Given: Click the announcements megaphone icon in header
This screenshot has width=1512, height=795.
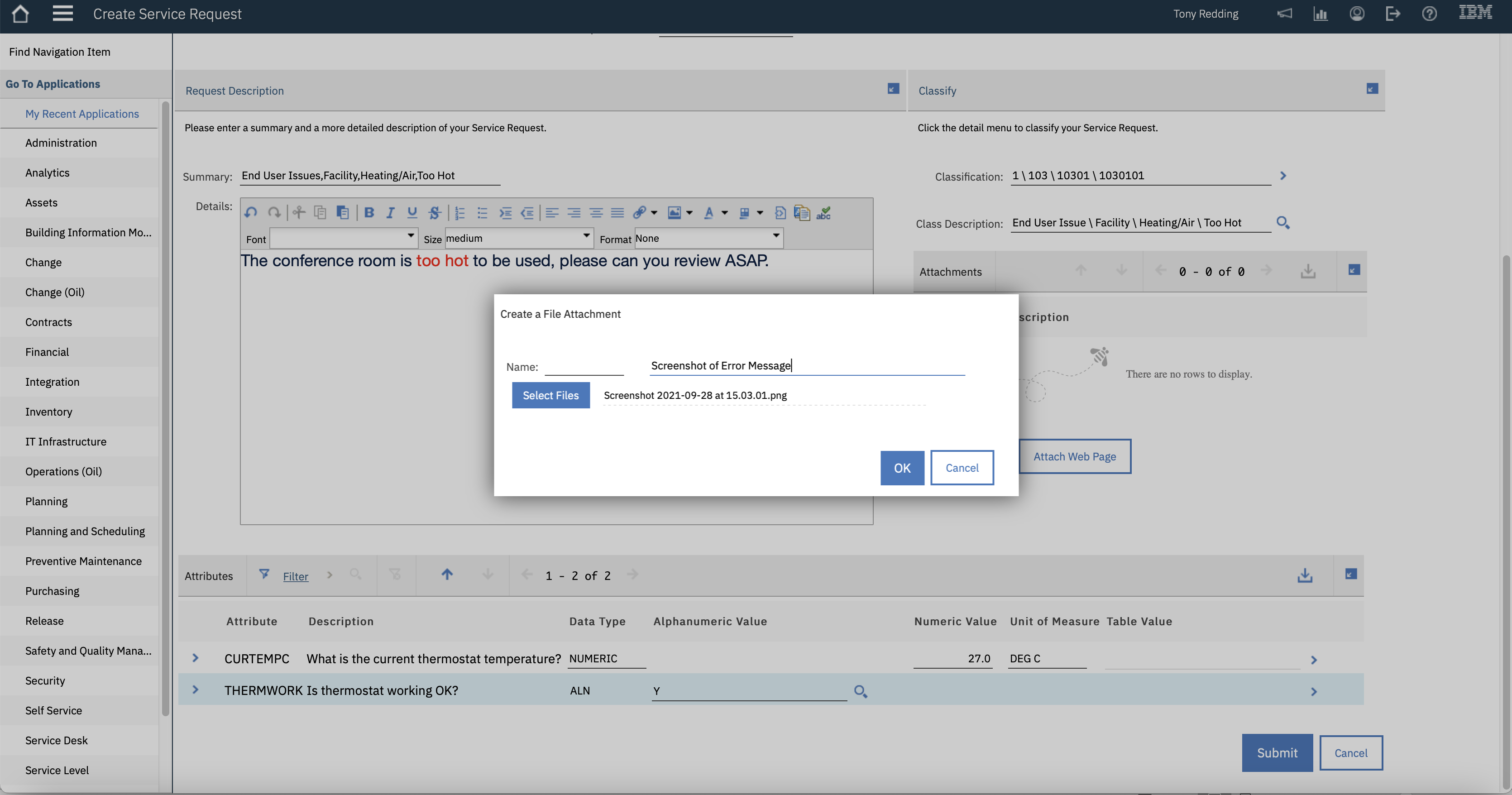Looking at the screenshot, I should 1285,14.
